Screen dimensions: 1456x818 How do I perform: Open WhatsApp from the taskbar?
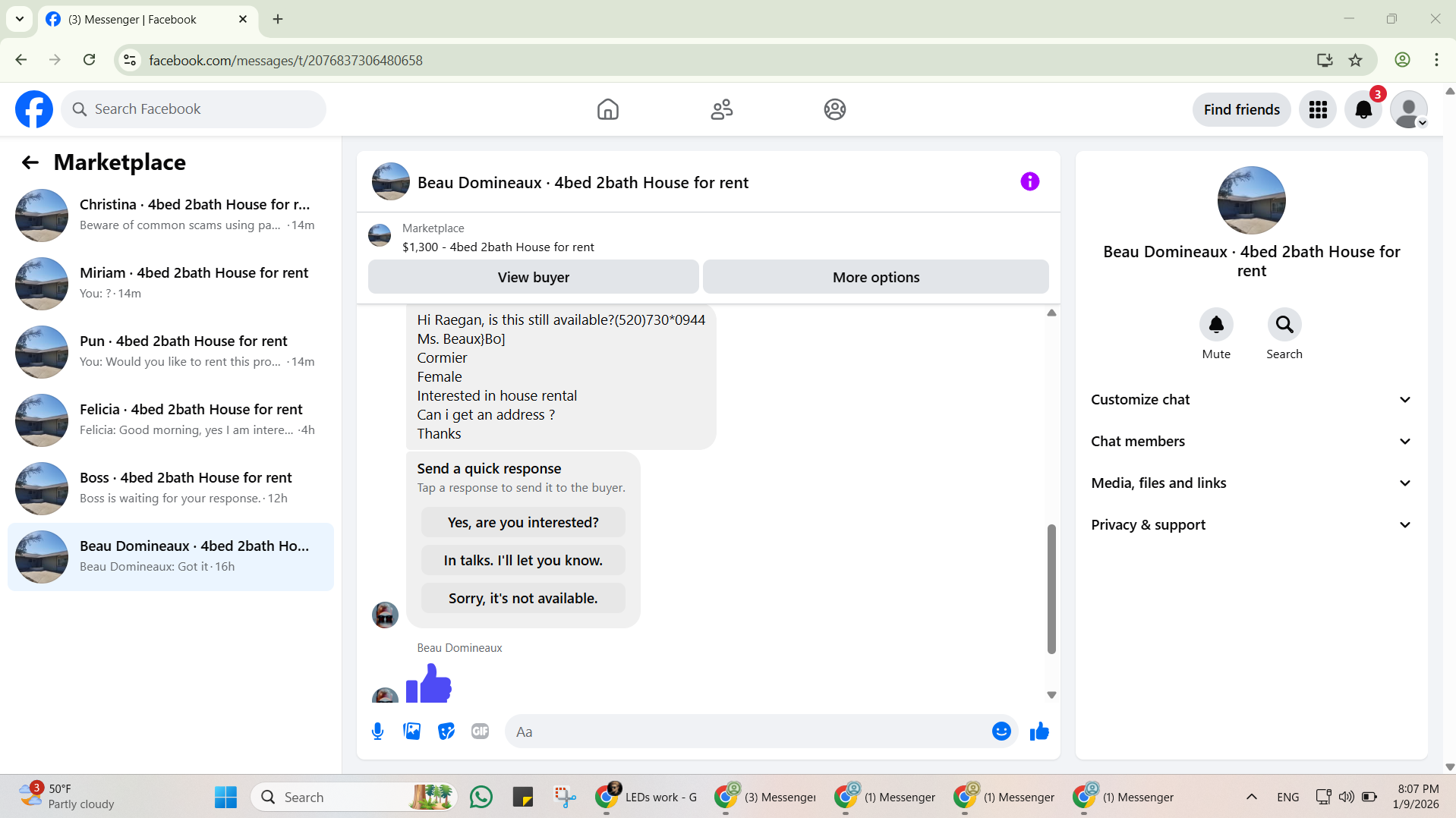(481, 797)
